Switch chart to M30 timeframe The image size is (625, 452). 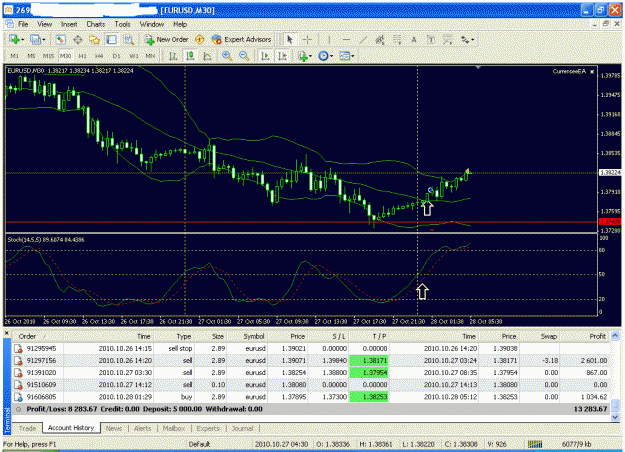(x=65, y=56)
